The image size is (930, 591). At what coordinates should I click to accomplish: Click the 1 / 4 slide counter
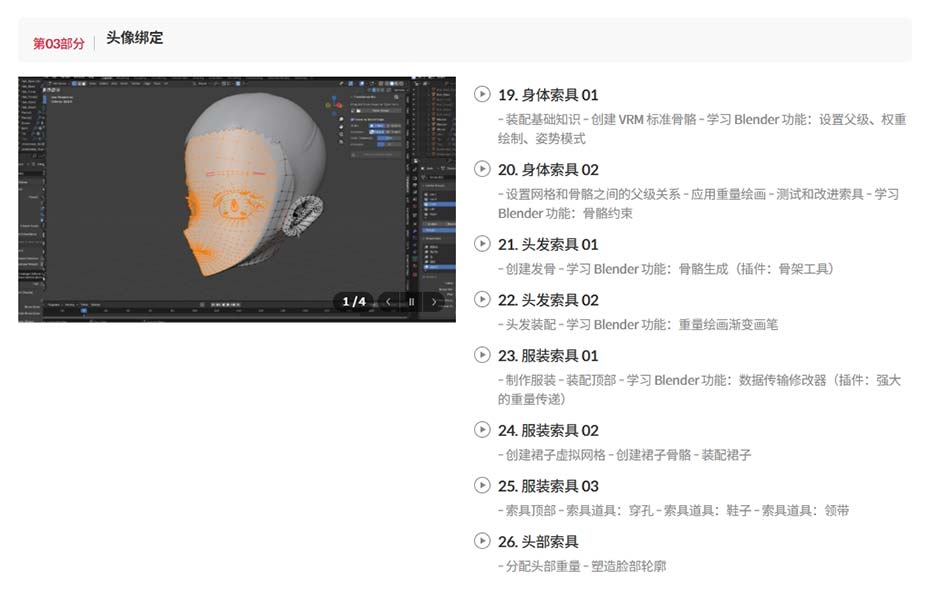(x=353, y=301)
